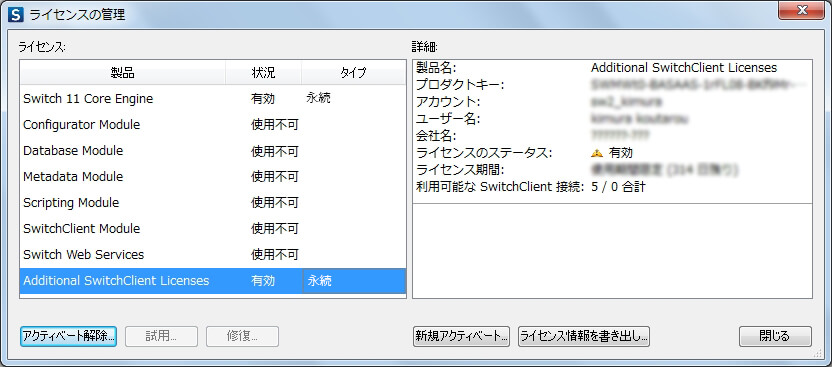Click the 新規アクティベート button
Viewport: 832px width, 367px height.
point(461,336)
